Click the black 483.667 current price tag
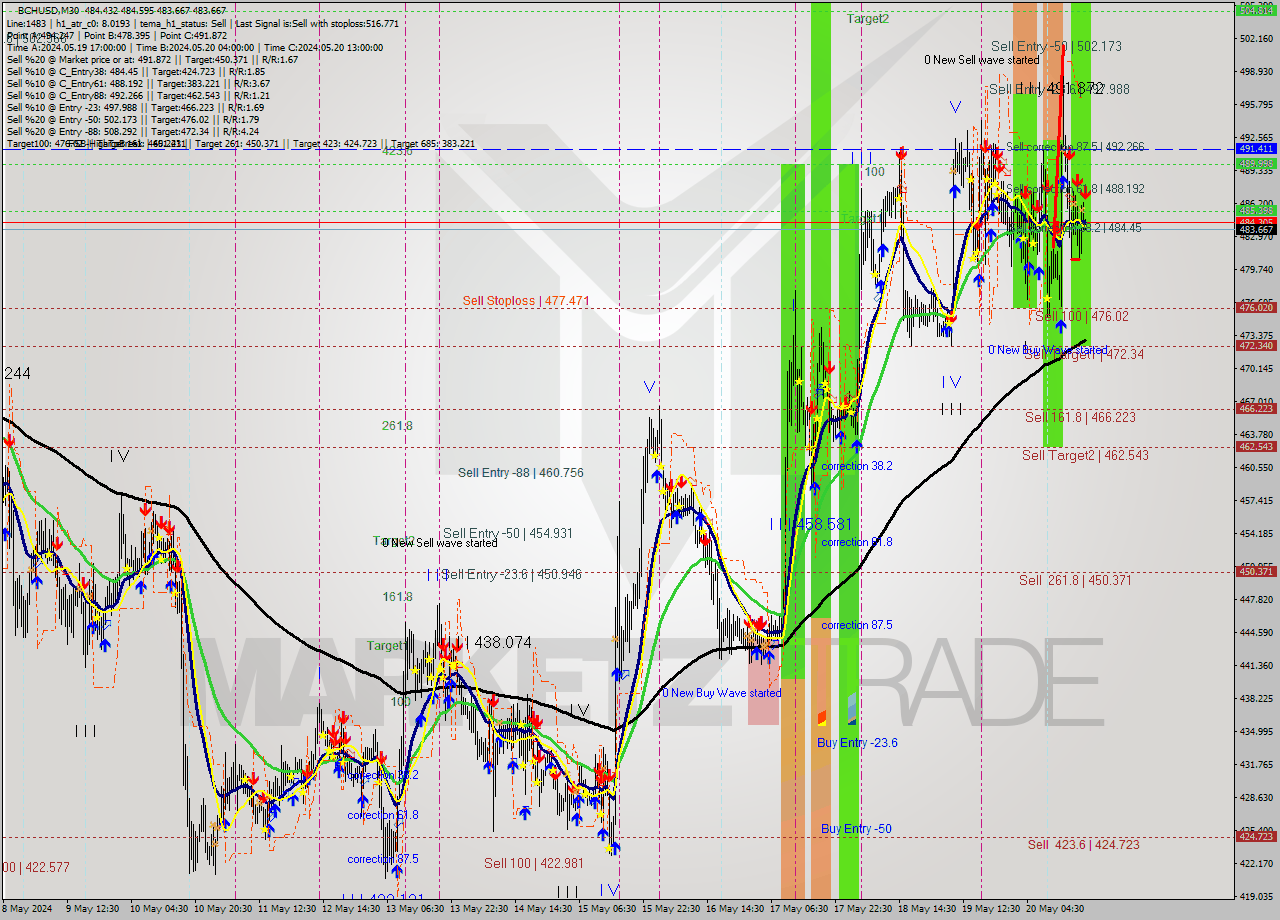 [x=1256, y=229]
